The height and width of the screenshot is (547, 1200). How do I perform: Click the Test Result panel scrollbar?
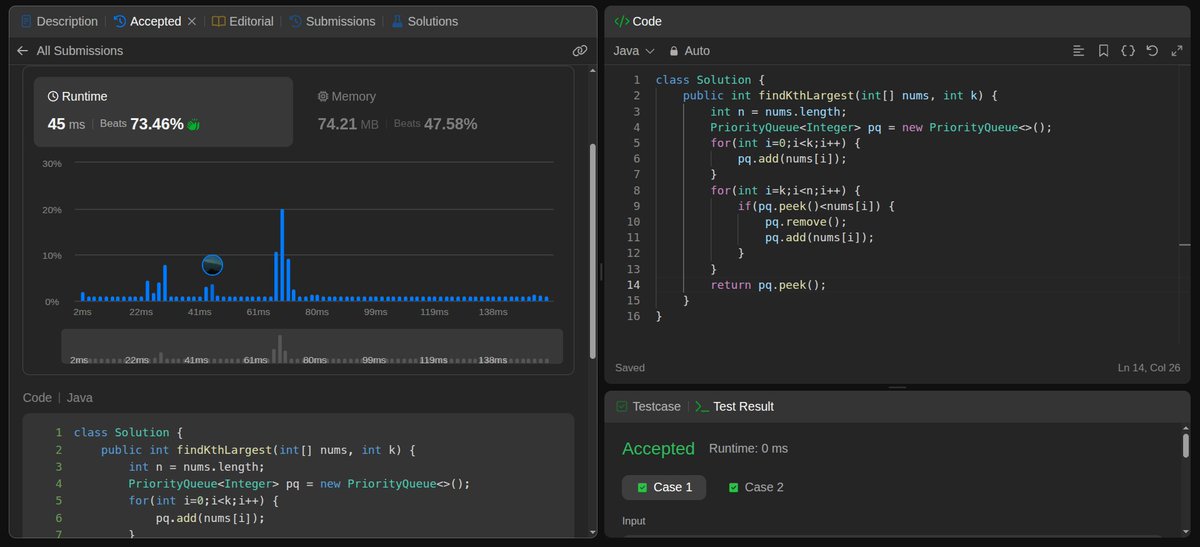(x=1186, y=445)
